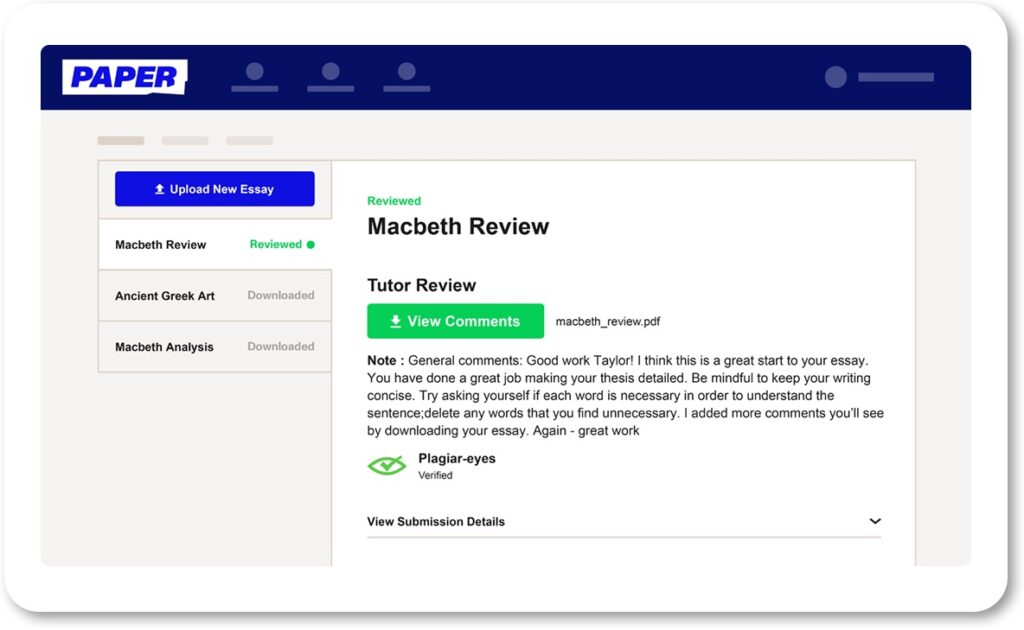Image resolution: width=1024 pixels, height=630 pixels.
Task: Click the green dot beside Reviewed status
Action: pyautogui.click(x=311, y=245)
